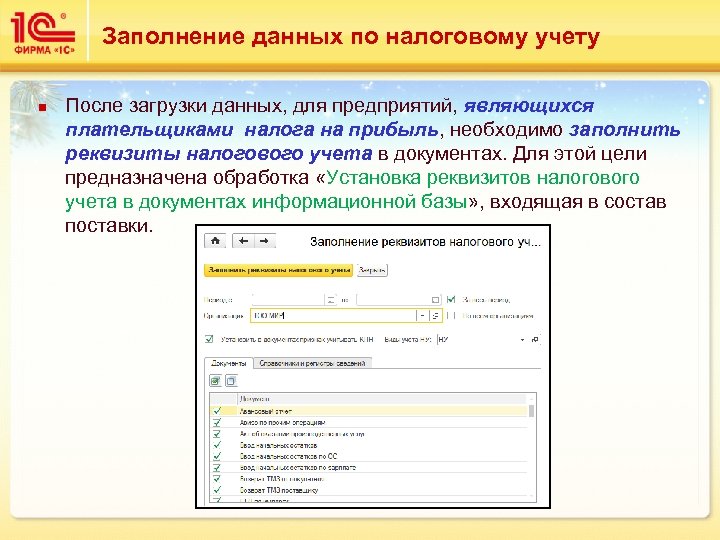Uncheck Авизо по прочим операциям row

217,422
